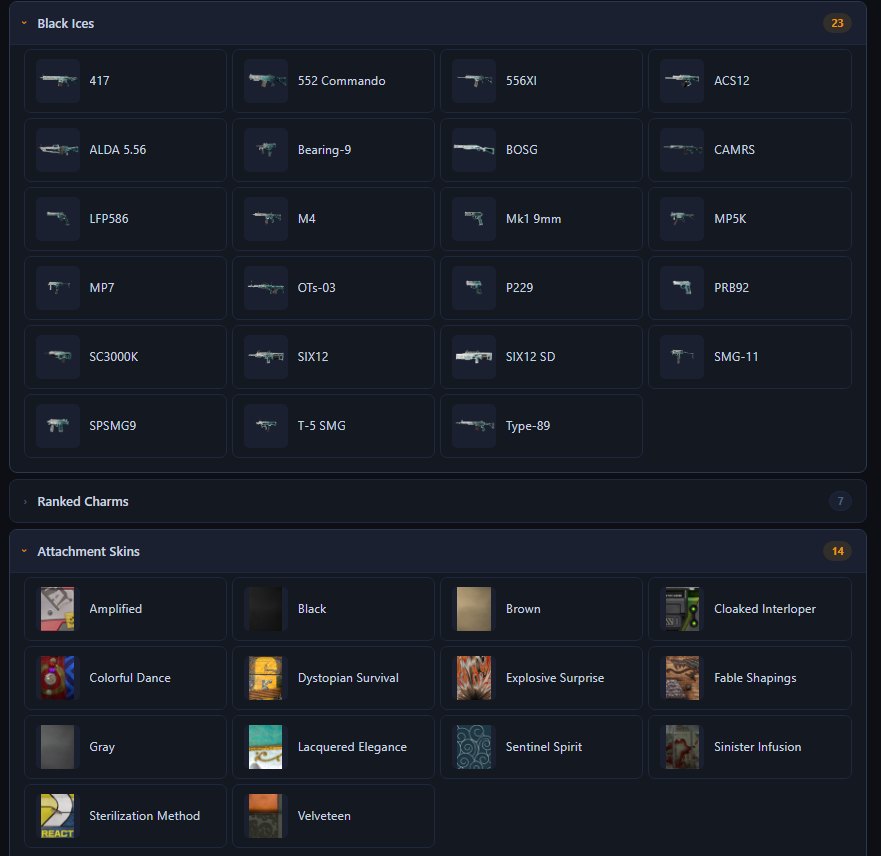Screen dimensions: 881x856
Task: Select the Amplified skin thumbnail
Action: [57, 609]
